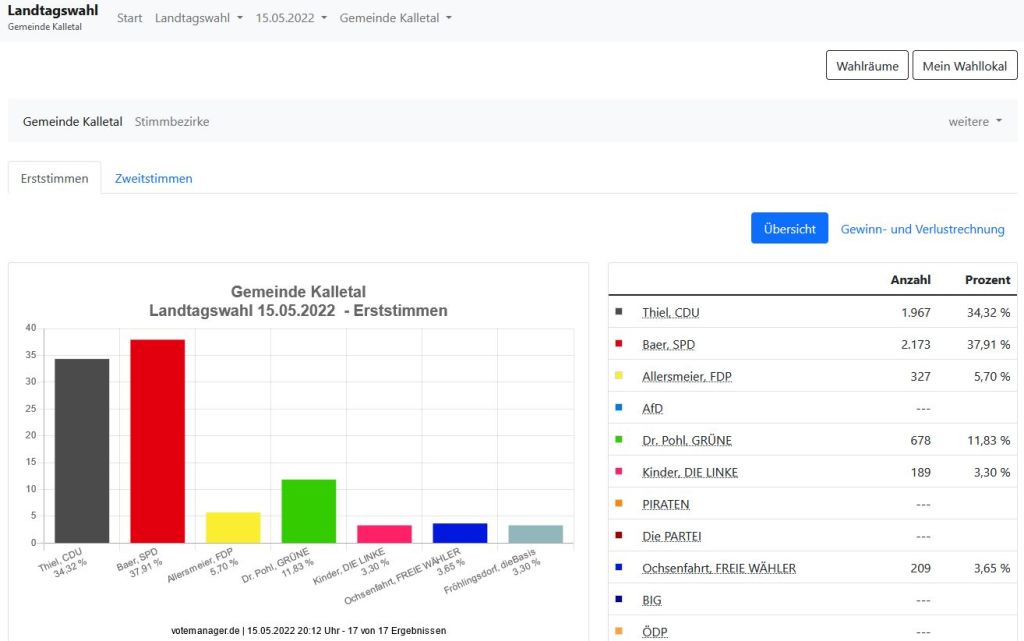Click the blue FREIE WÄHLER color swatch
1024x641 pixels.
point(618,567)
